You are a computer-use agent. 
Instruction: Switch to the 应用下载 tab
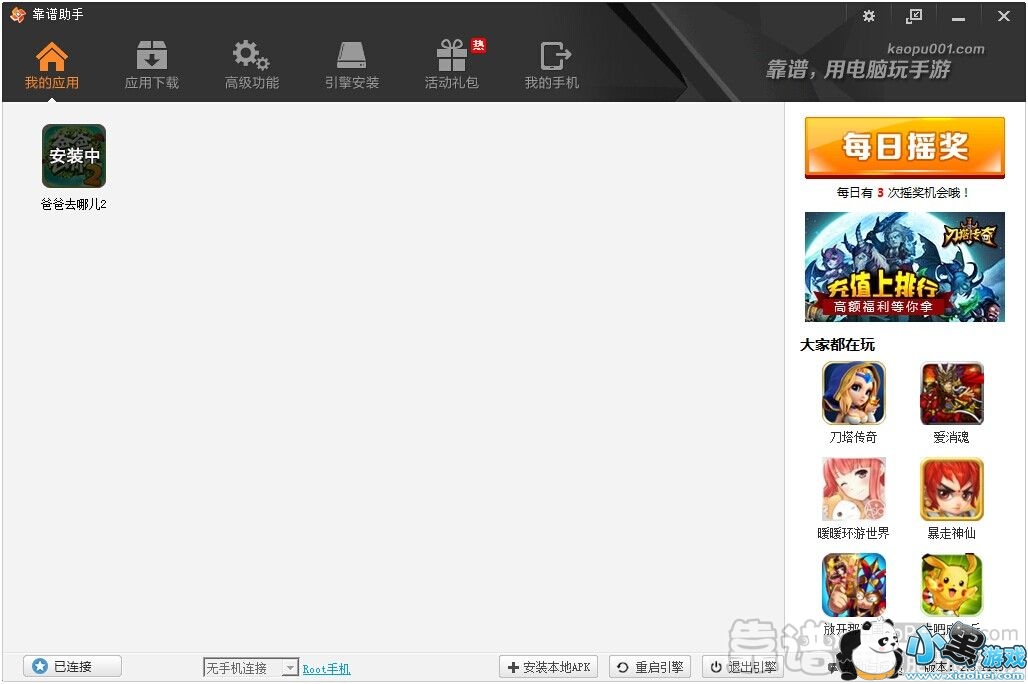pos(151,66)
